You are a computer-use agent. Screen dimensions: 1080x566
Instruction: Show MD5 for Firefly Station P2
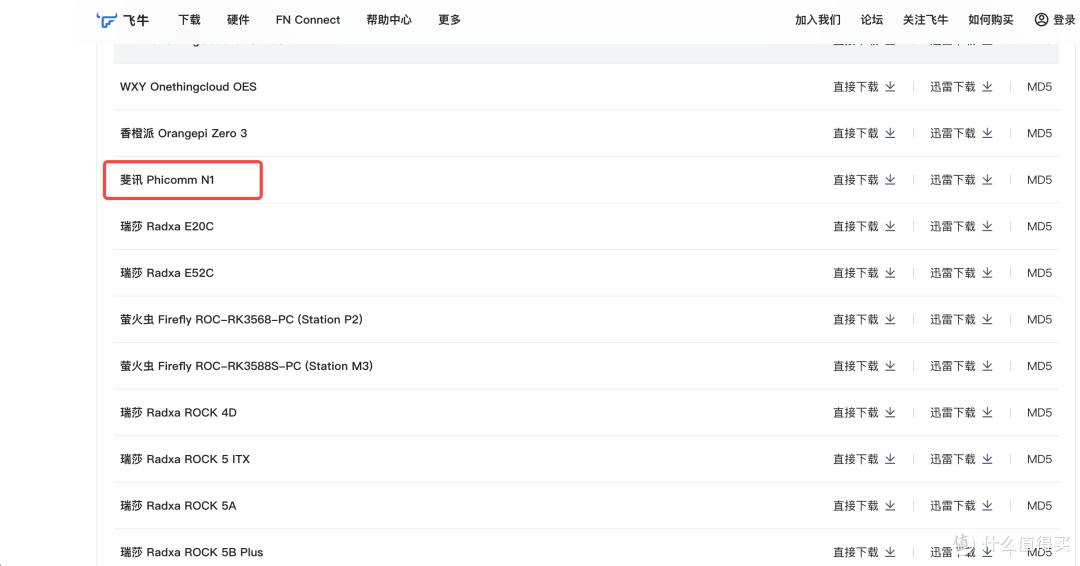[x=1039, y=319]
